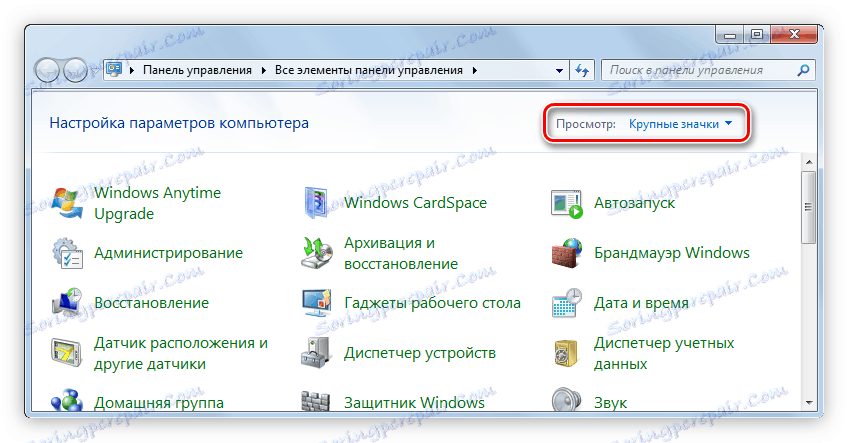Expand the address bar history dropdown arrow
The width and height of the screenshot is (849, 443).
pyautogui.click(x=559, y=70)
